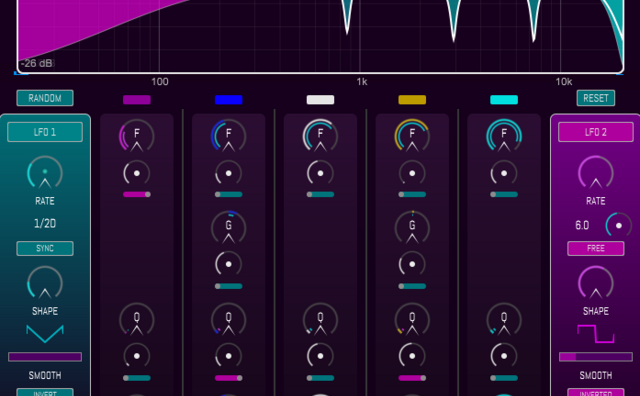
Task: Click the cyan band color swatch
Action: point(504,100)
